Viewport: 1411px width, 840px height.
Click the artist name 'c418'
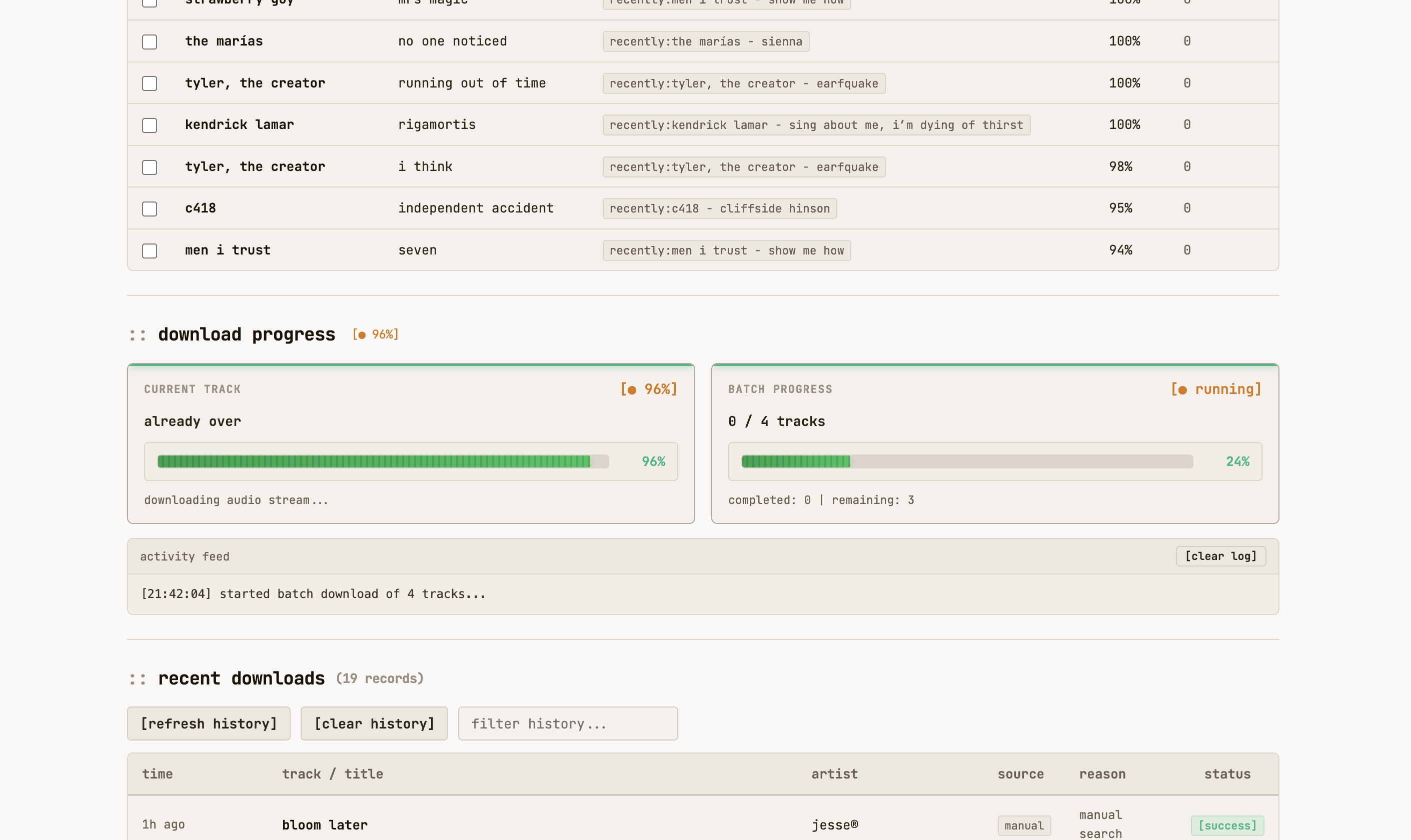[x=201, y=208]
